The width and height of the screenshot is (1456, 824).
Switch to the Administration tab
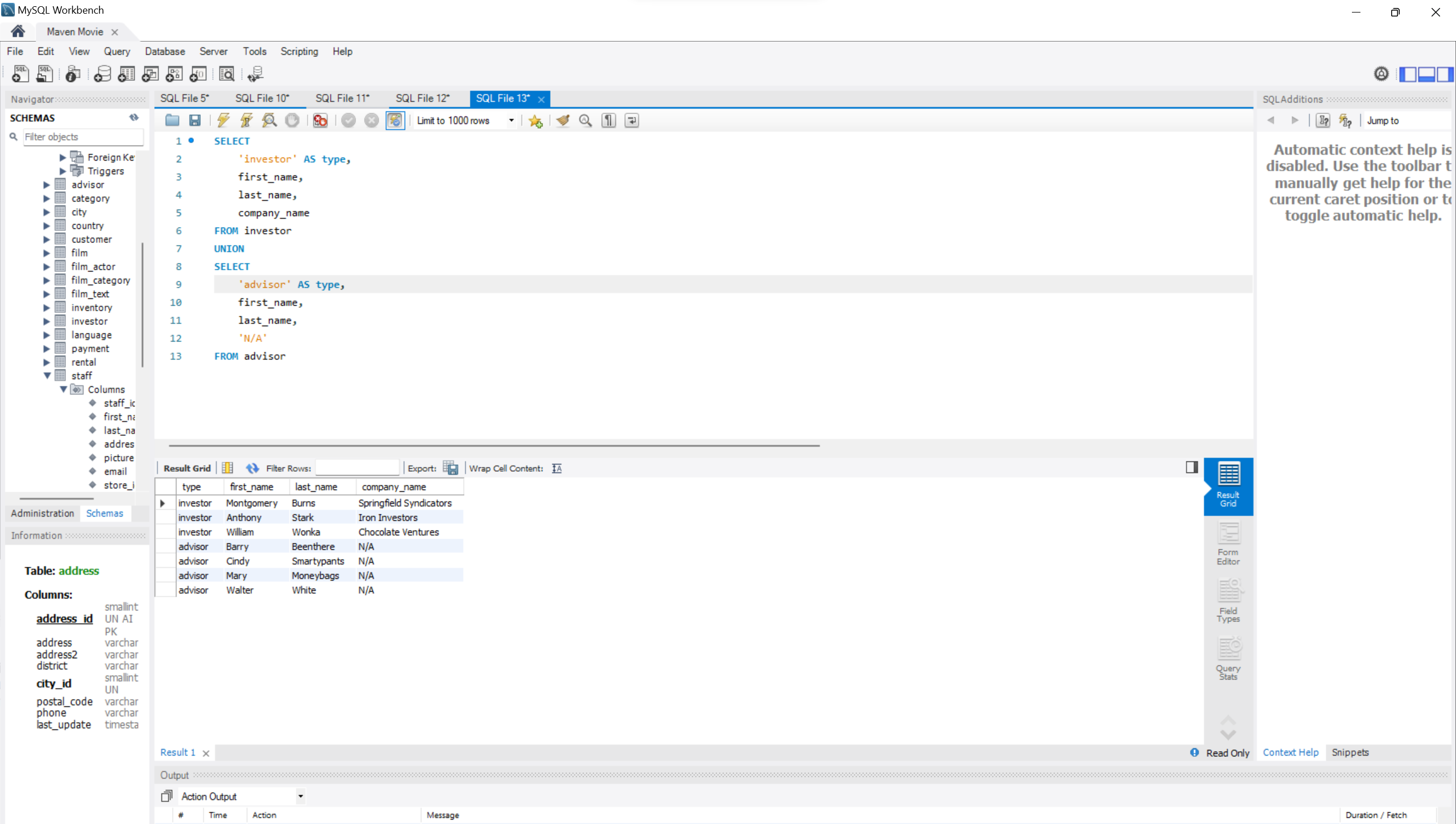coord(43,513)
